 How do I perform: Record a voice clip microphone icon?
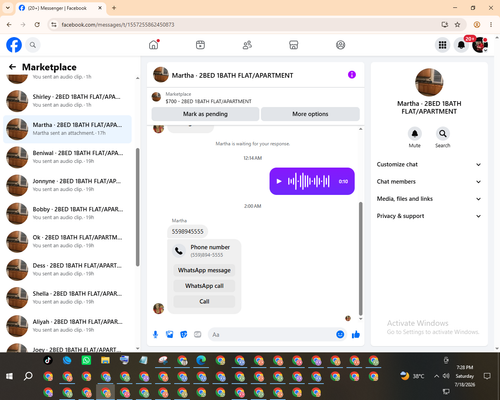coord(155,334)
